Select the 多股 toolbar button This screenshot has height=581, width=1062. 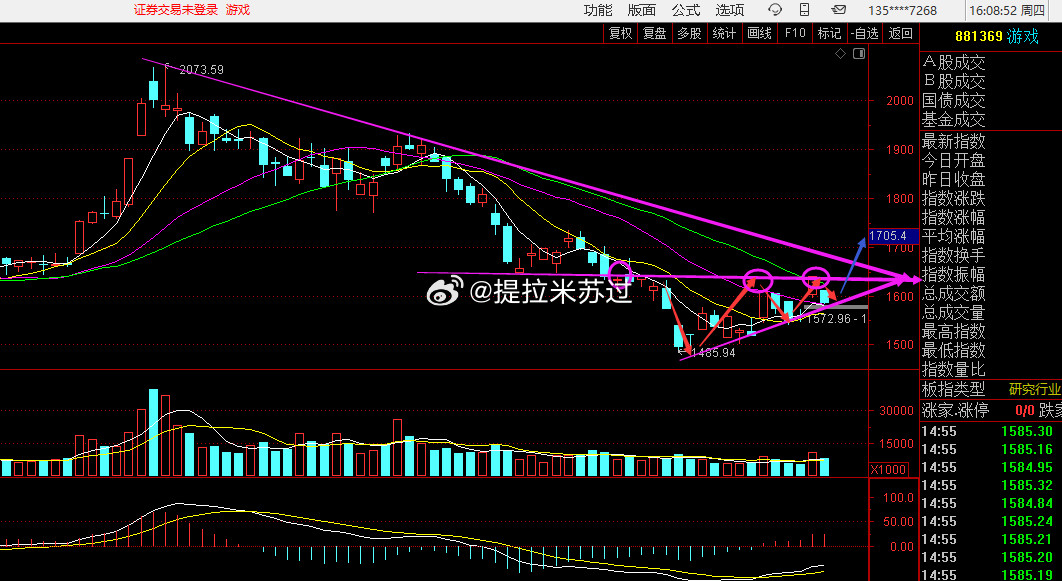tap(689, 33)
